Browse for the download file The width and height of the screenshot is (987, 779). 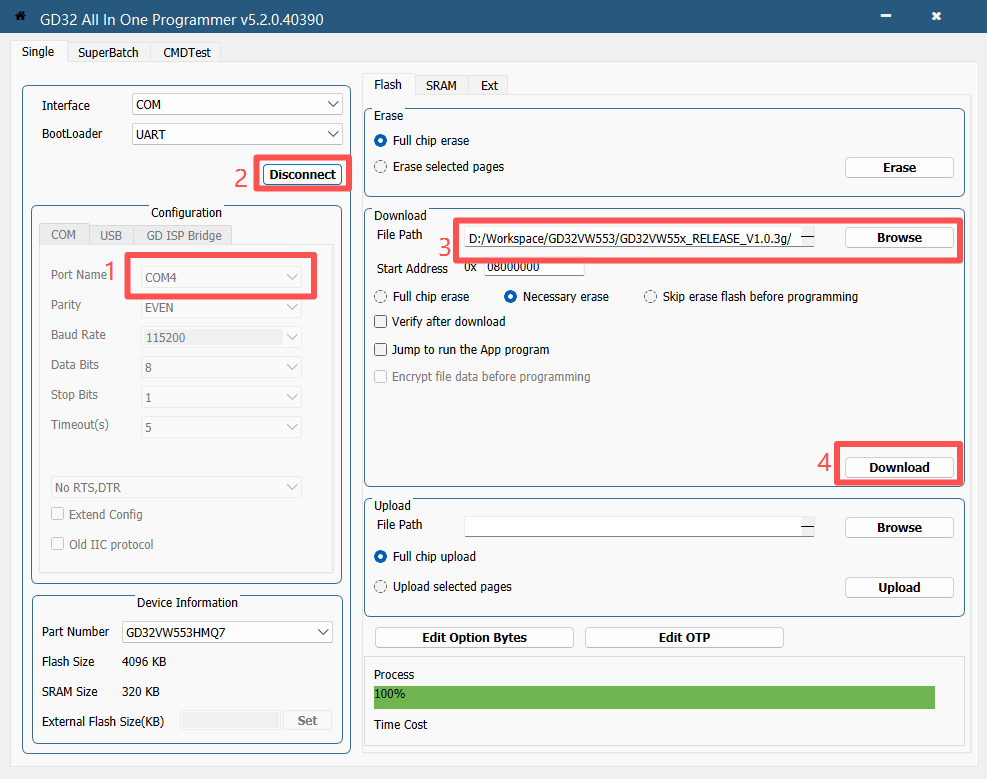[x=899, y=237]
